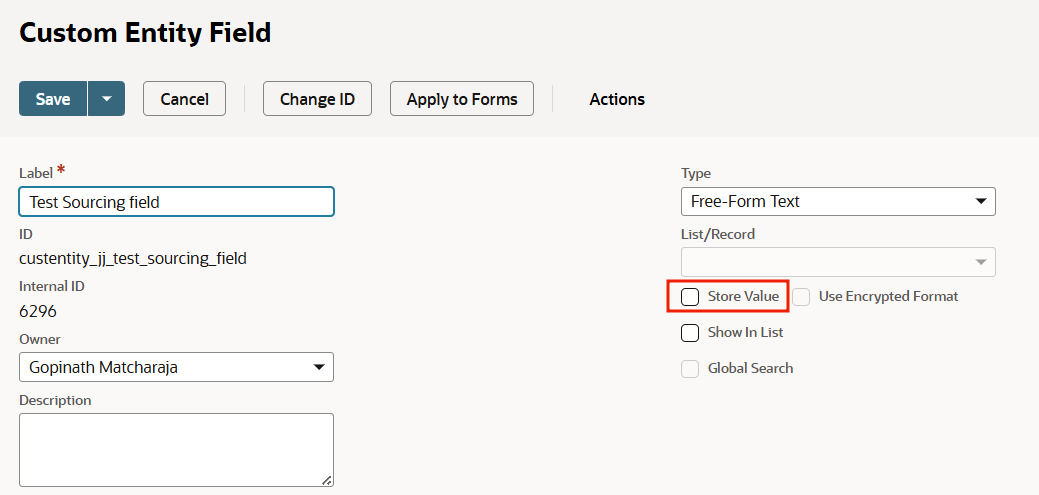Viewport: 1039px width, 495px height.
Task: Toggle the Global Search checkbox
Action: coord(690,369)
